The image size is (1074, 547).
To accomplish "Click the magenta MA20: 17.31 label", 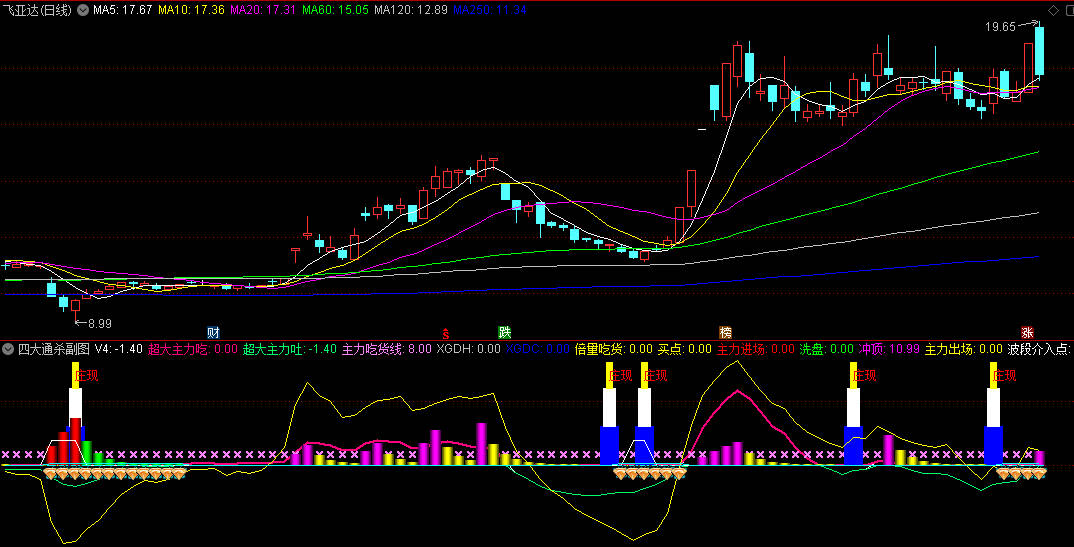I will click(x=263, y=10).
